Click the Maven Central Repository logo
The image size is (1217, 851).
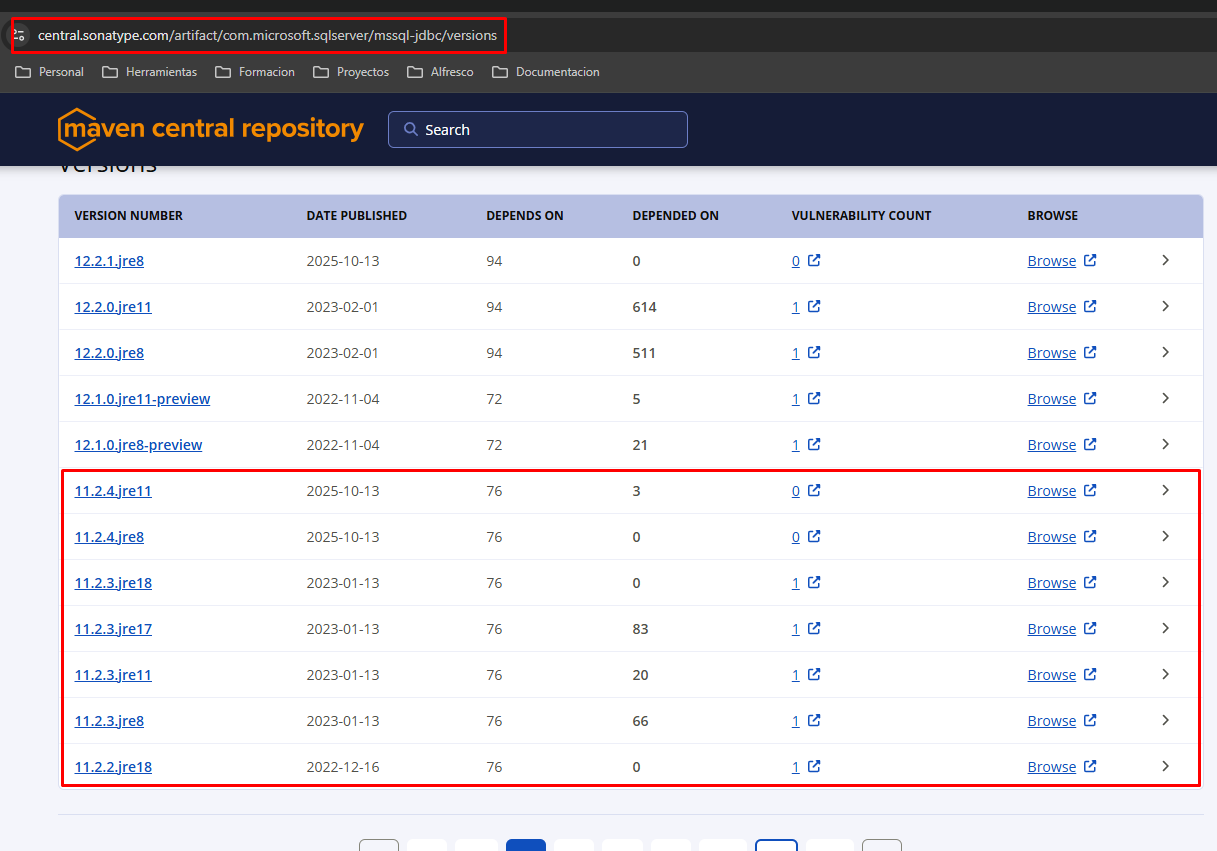[211, 129]
